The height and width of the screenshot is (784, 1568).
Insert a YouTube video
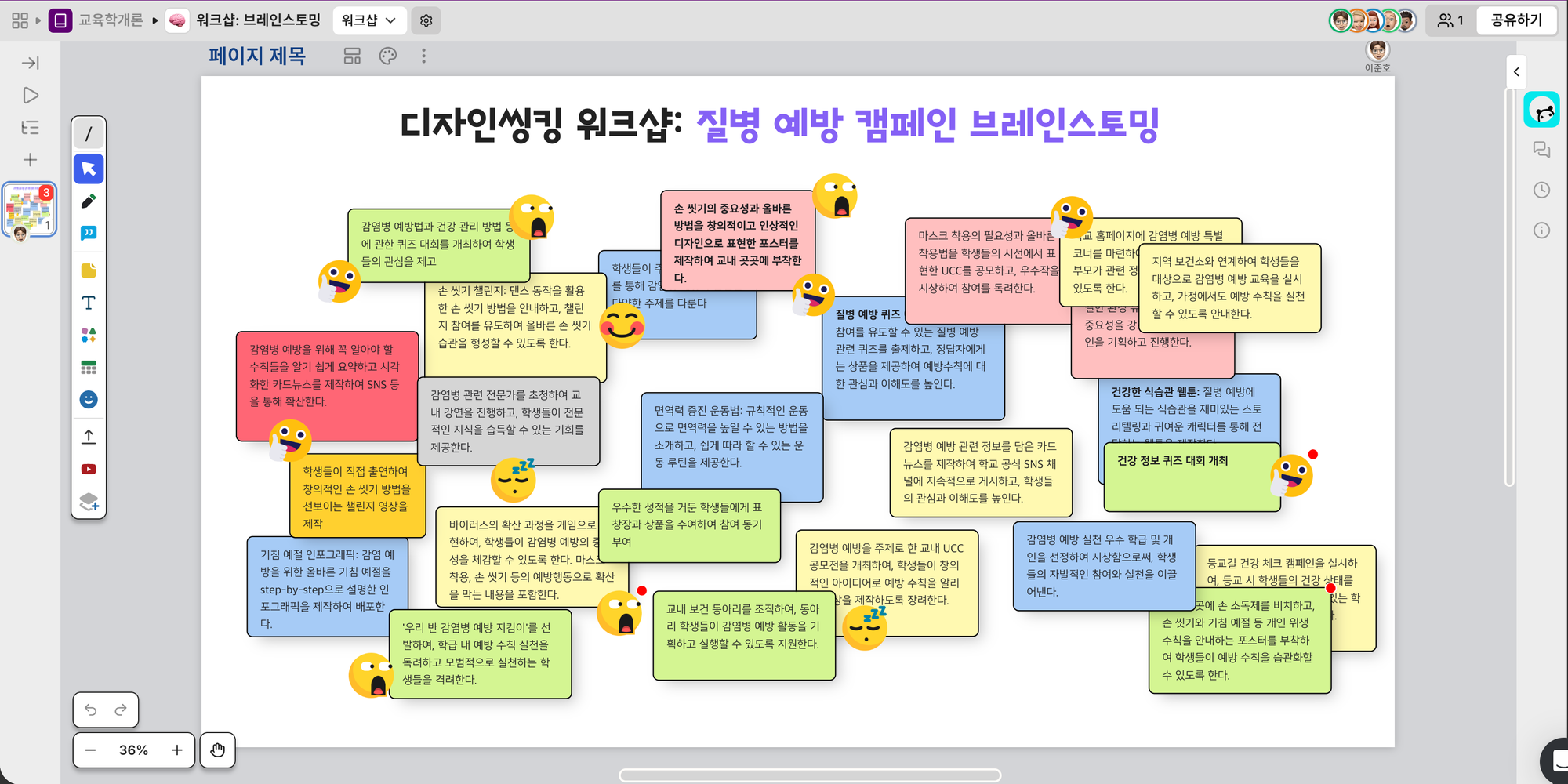(89, 469)
